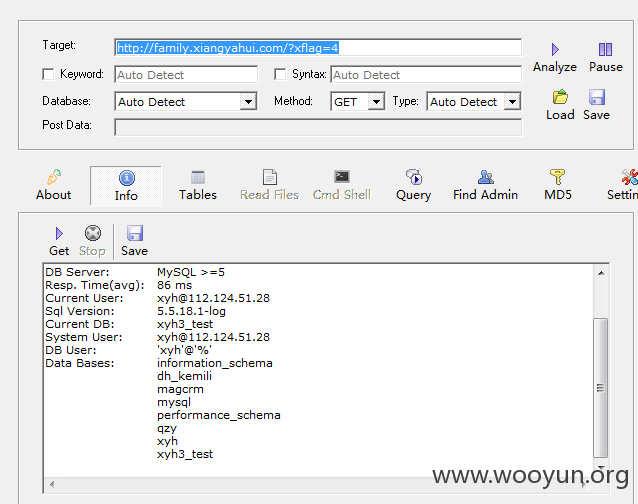Open the Cmd Shell section
Screen dimensions: 638x504
pyautogui.click(x=342, y=185)
